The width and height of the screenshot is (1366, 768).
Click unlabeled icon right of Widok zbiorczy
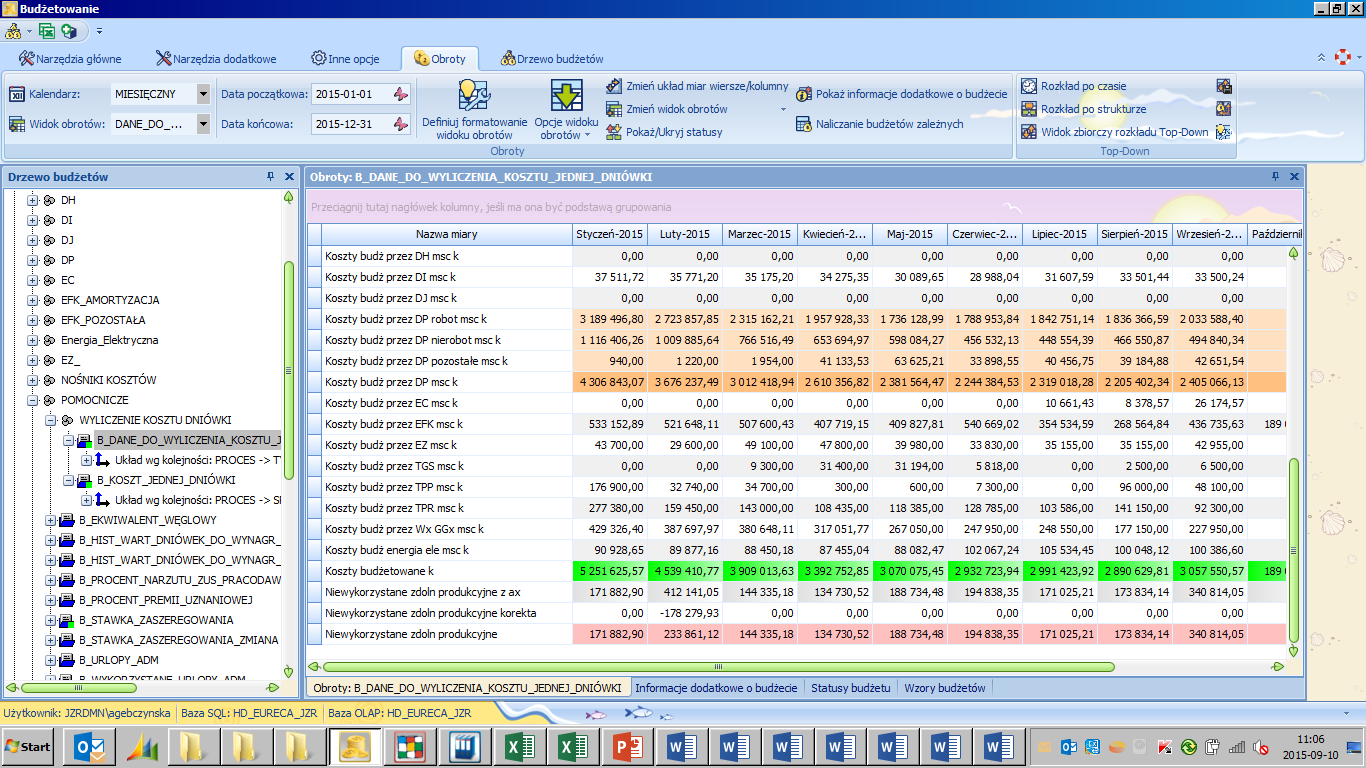click(x=1223, y=132)
